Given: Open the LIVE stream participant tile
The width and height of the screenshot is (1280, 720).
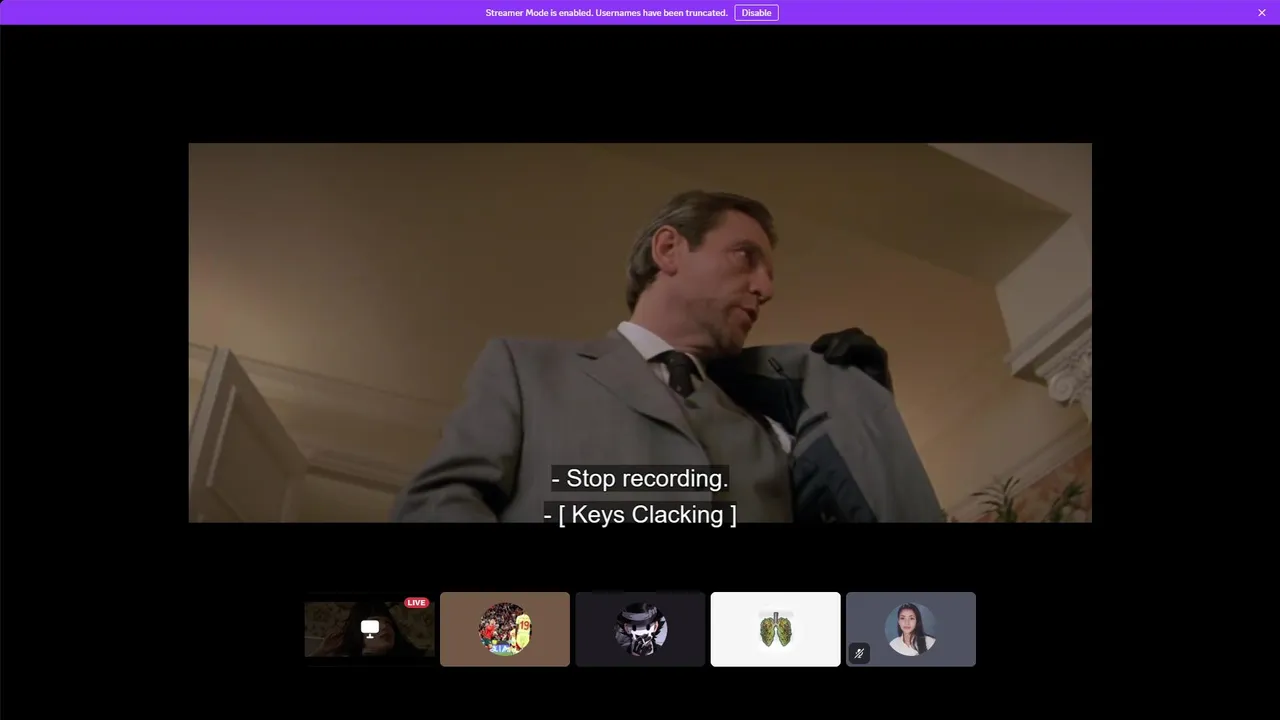Looking at the screenshot, I should [370, 629].
